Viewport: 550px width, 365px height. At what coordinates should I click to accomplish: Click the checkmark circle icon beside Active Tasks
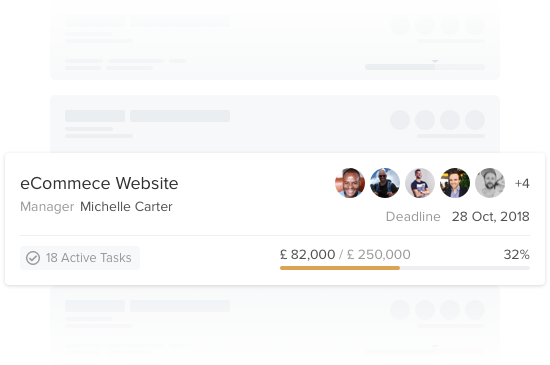click(x=33, y=258)
